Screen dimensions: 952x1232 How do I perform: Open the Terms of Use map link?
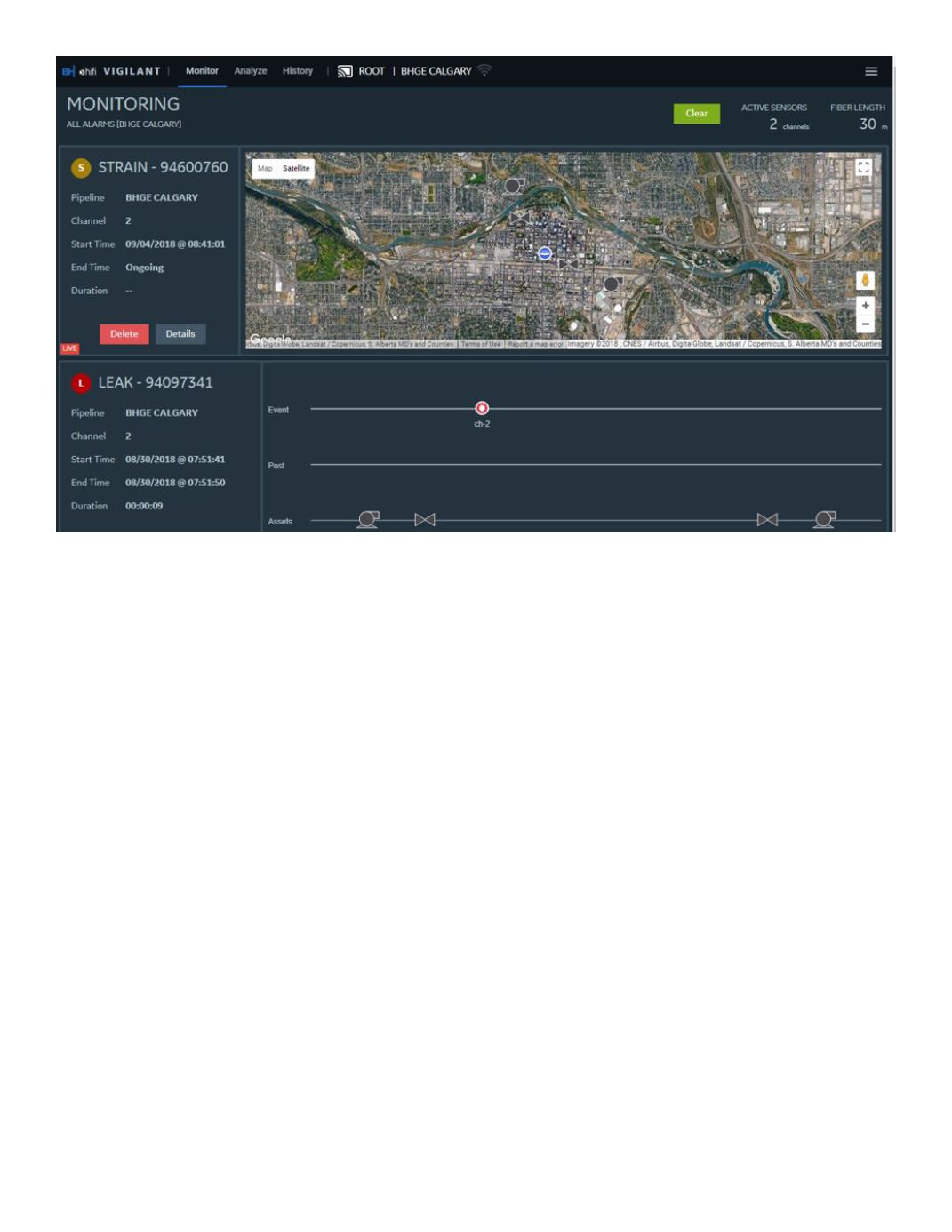point(481,344)
